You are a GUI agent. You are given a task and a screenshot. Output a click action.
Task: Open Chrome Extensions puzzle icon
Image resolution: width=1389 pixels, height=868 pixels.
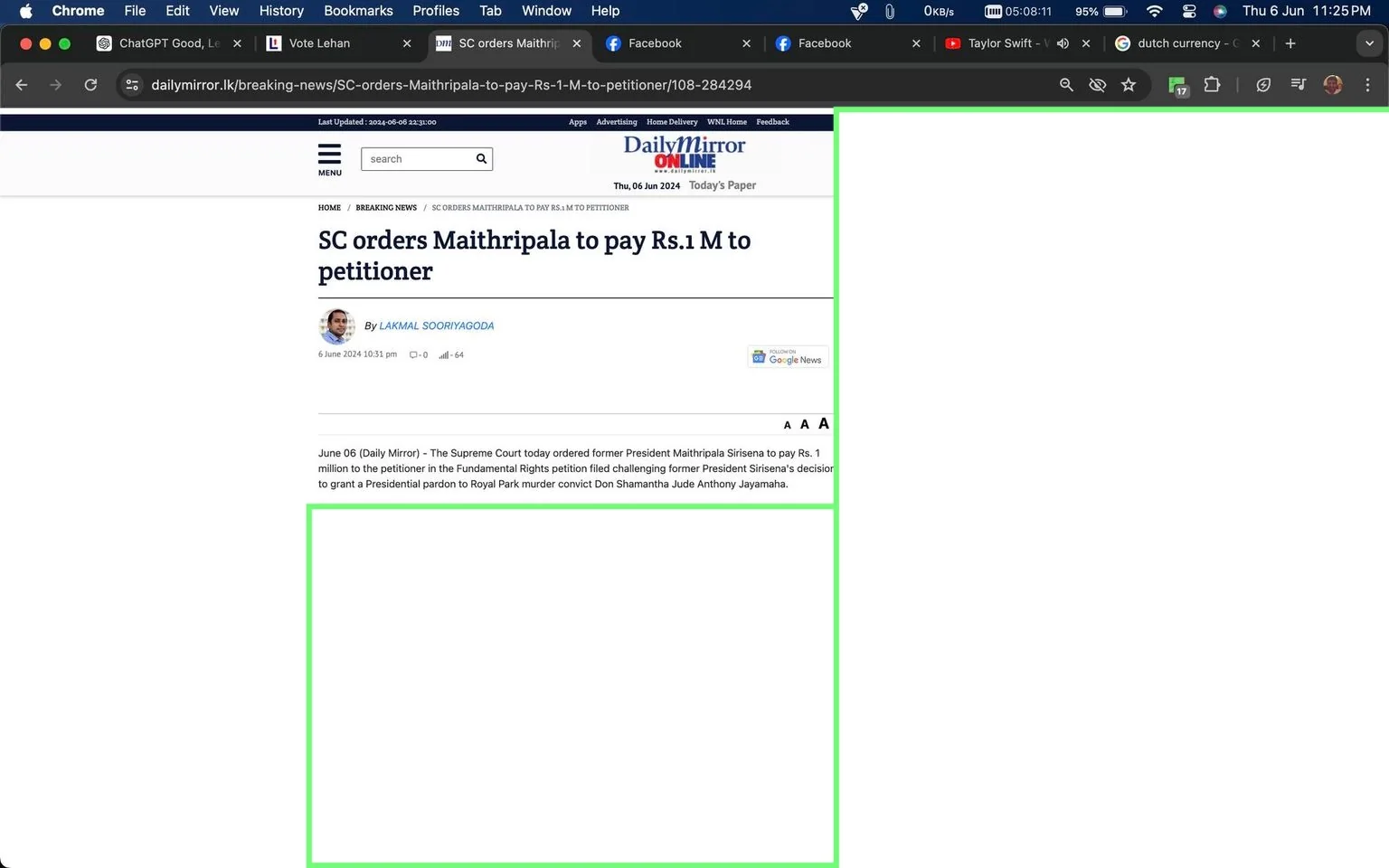(x=1212, y=85)
